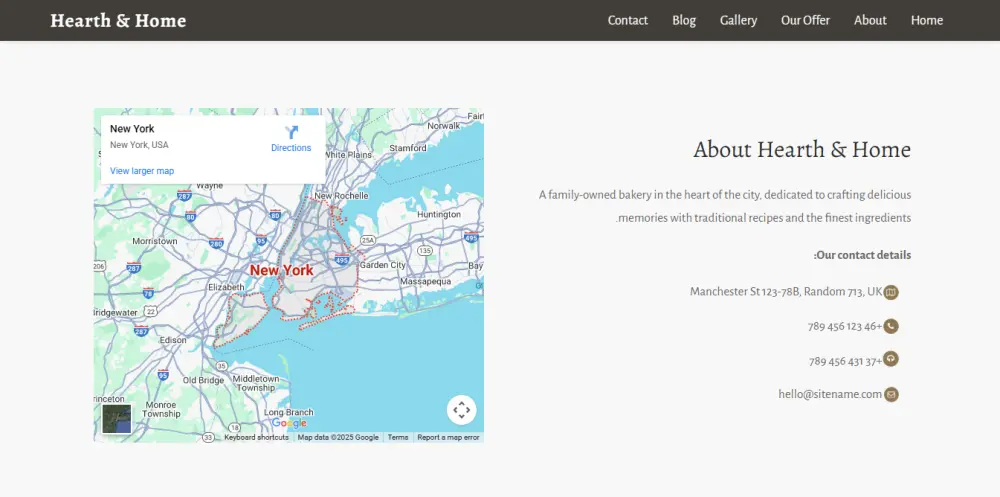
Task: Navigate to Home in top menu
Action: [x=927, y=20]
